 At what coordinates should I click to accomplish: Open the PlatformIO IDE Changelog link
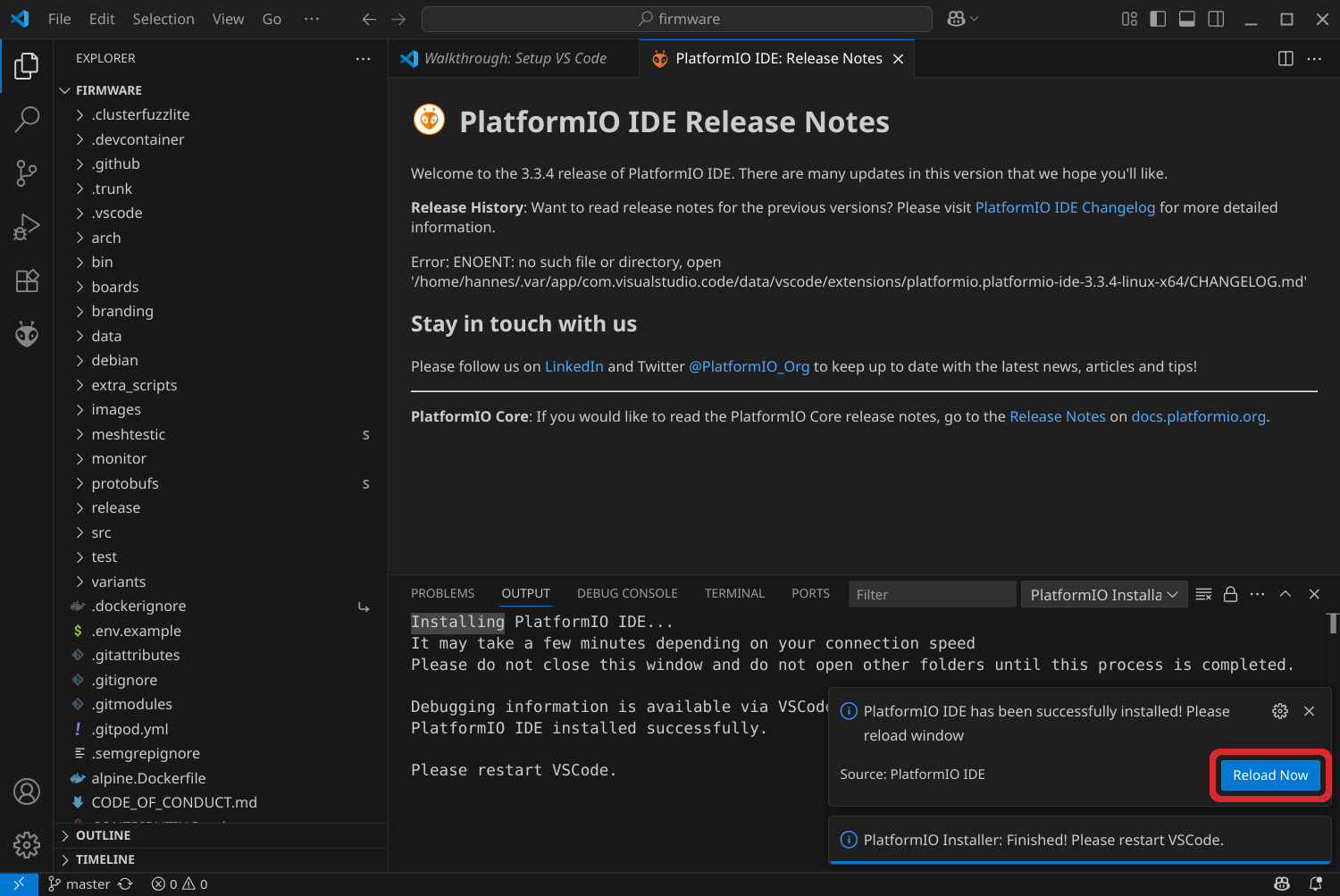[x=1065, y=207]
